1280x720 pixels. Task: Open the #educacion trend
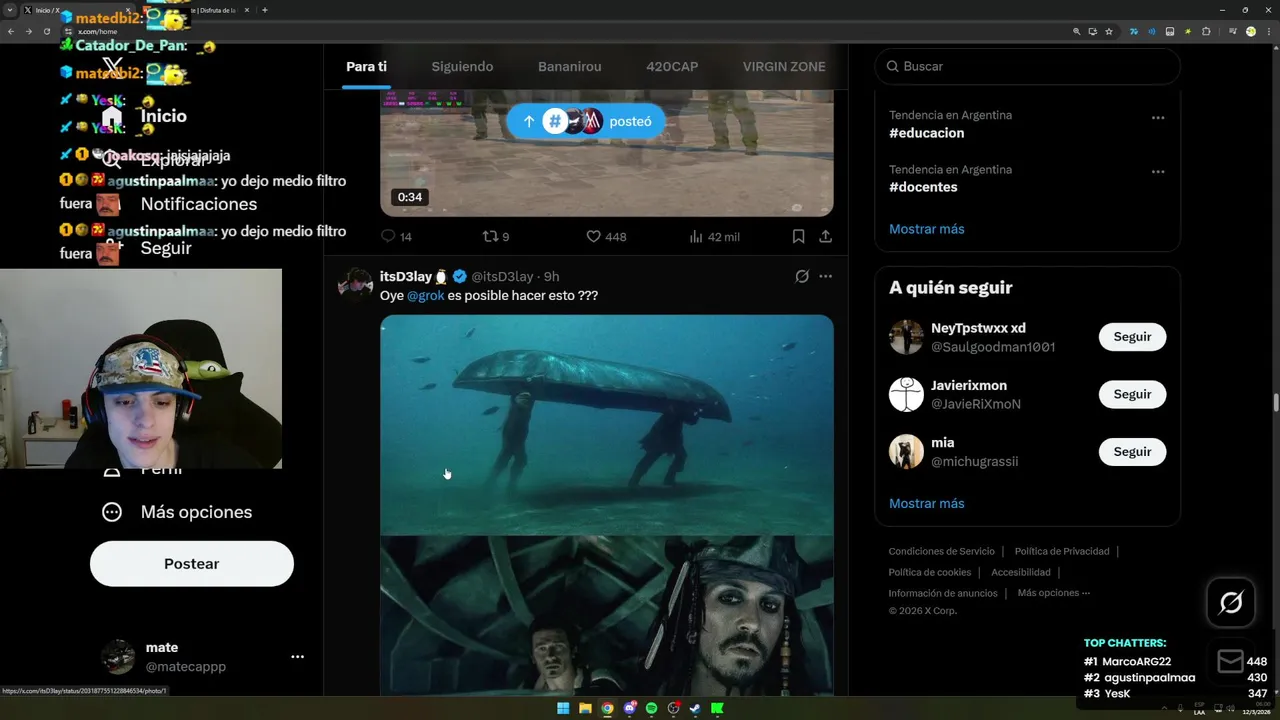pos(926,133)
